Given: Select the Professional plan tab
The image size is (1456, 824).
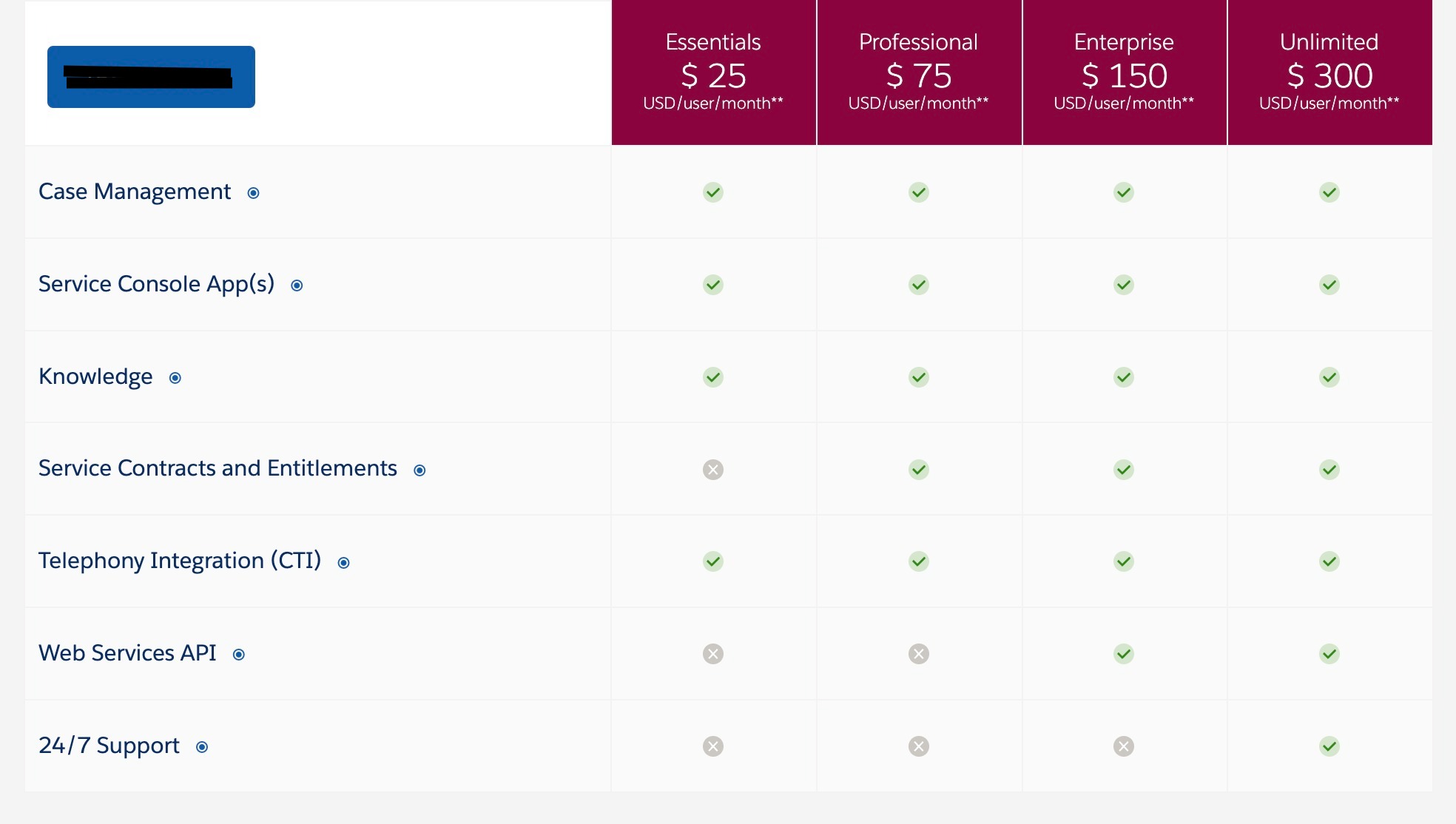Looking at the screenshot, I should pos(918,72).
